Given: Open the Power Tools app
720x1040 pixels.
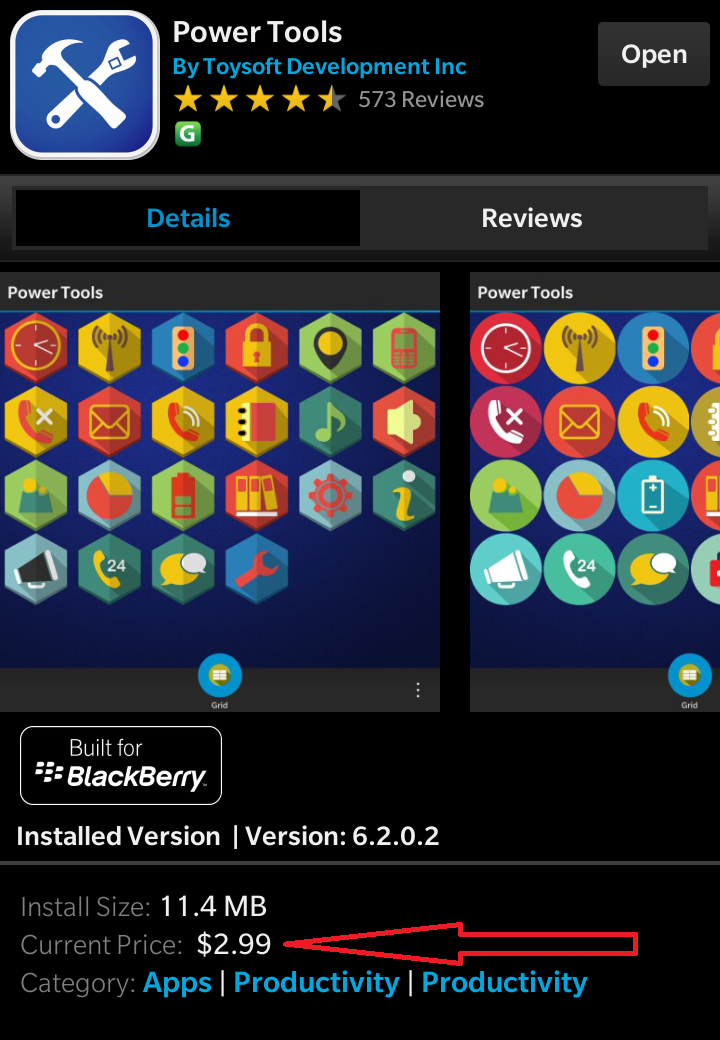Looking at the screenshot, I should 653,54.
